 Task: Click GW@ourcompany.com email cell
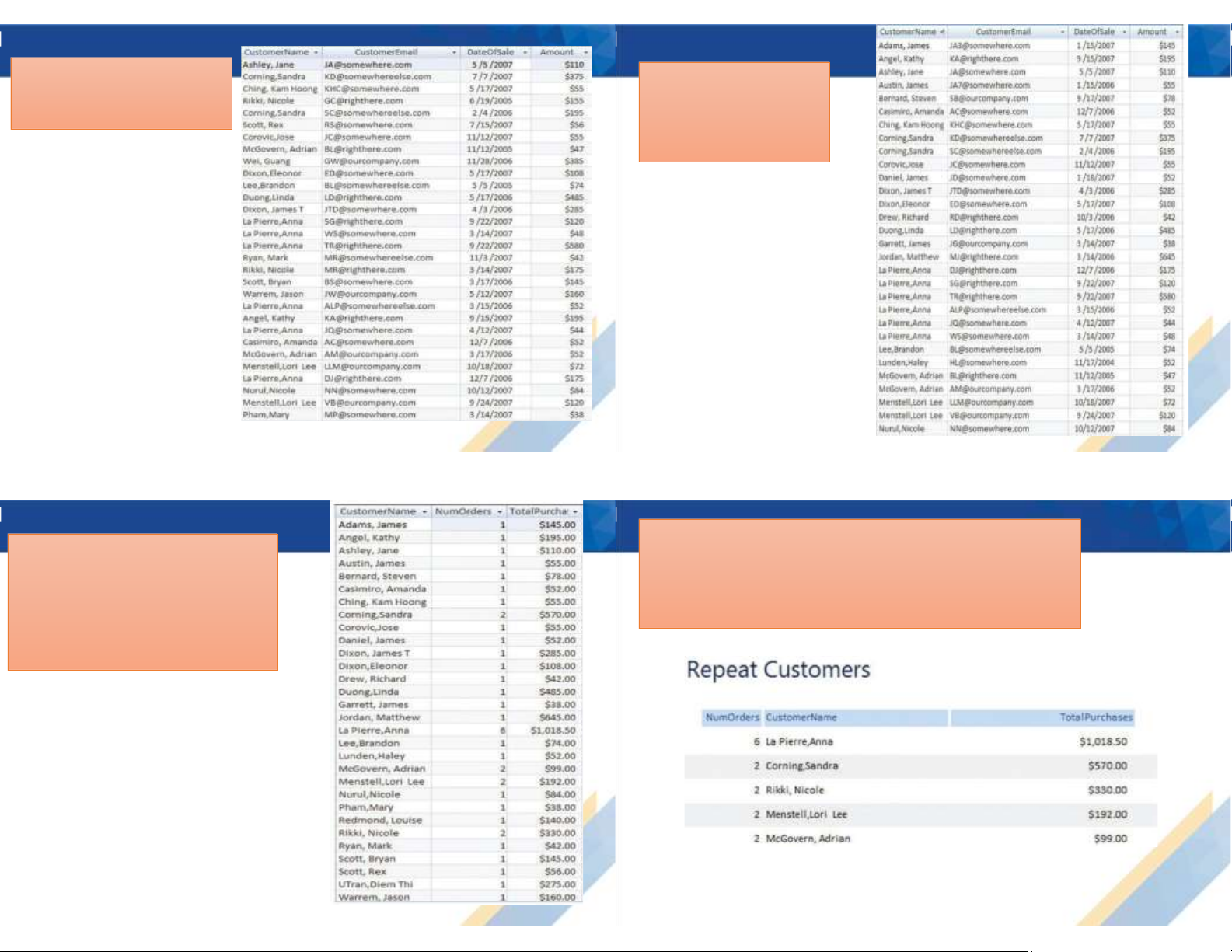click(x=372, y=162)
